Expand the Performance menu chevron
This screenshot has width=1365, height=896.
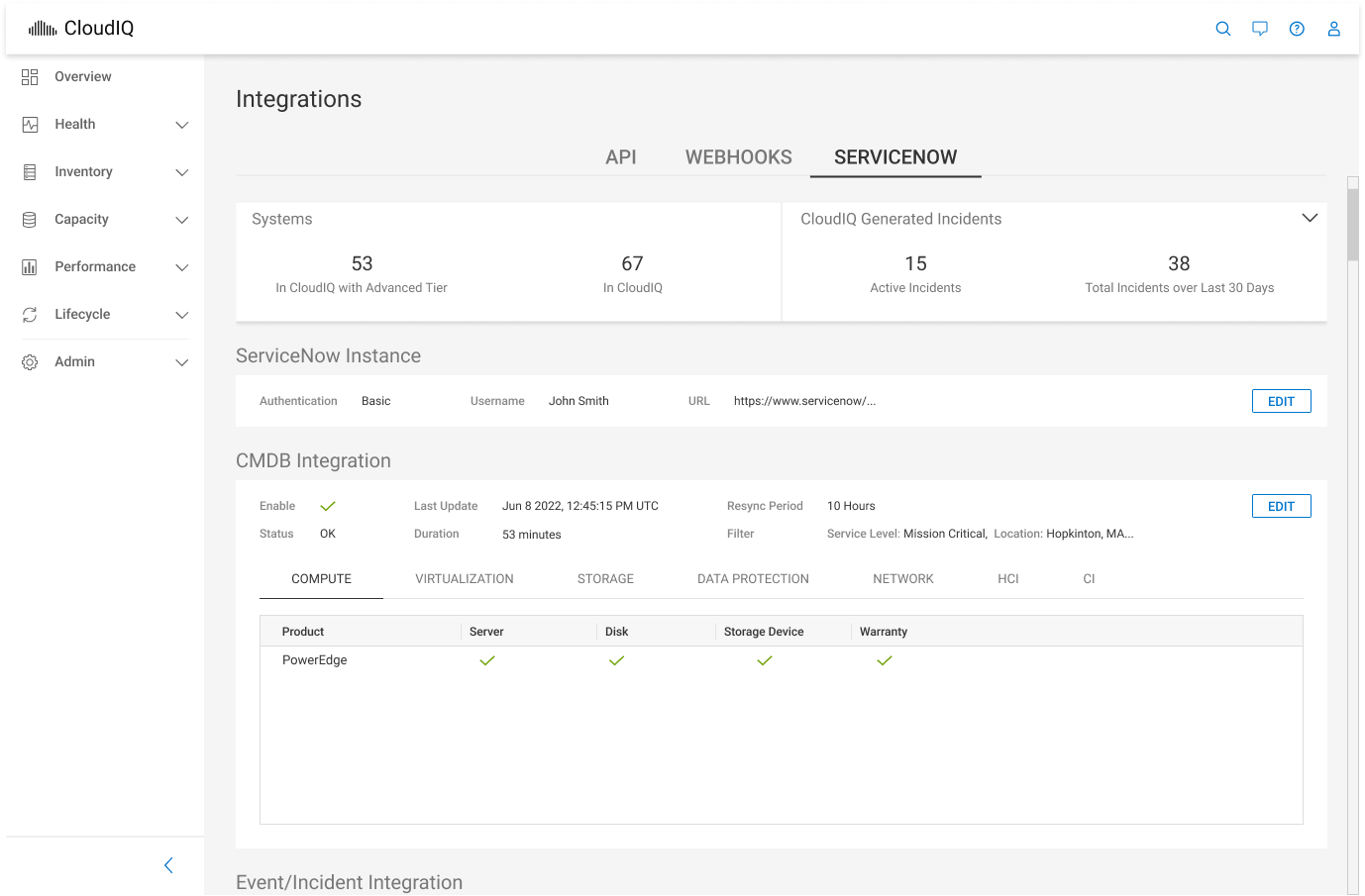pyautogui.click(x=182, y=267)
